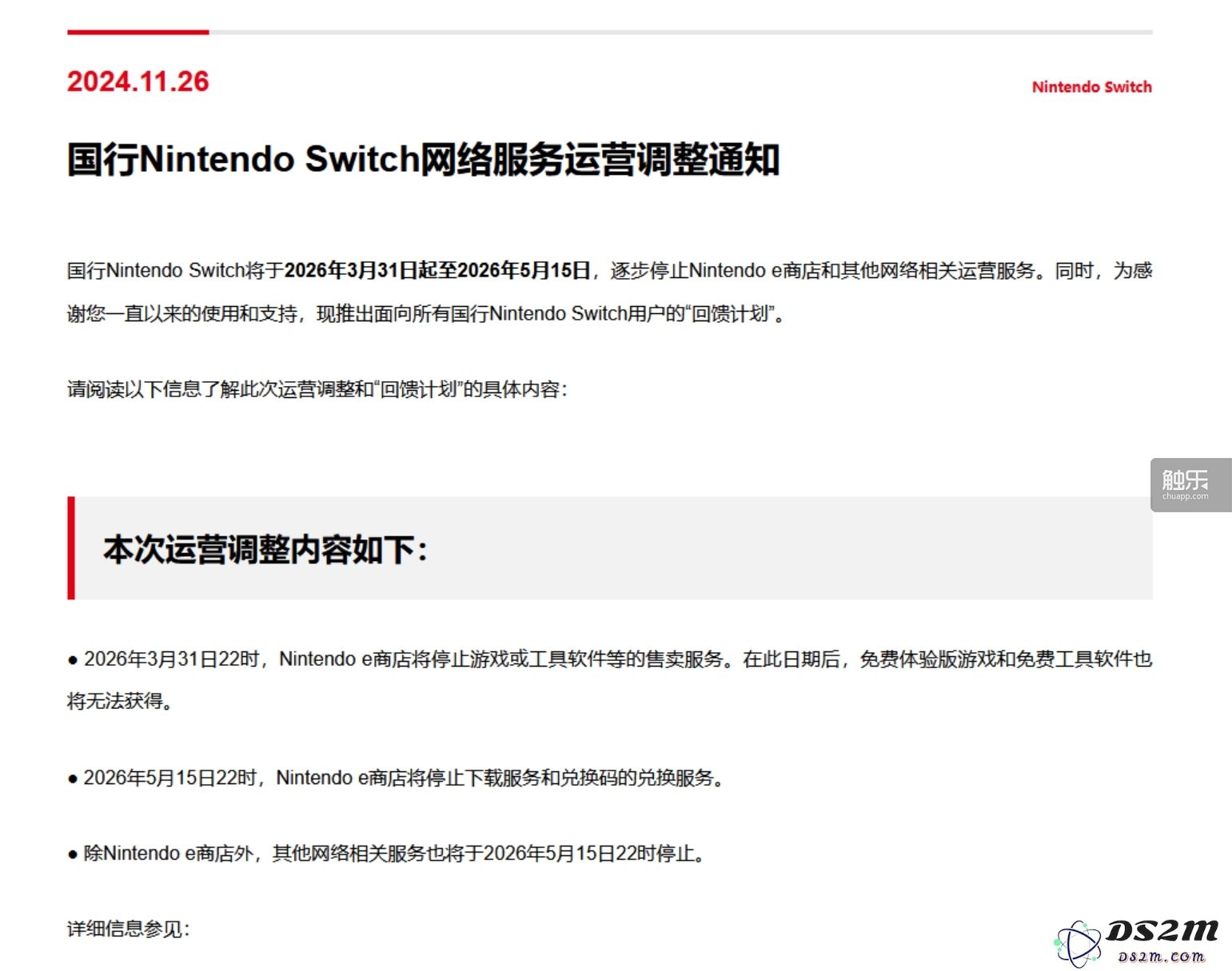Viewport: 1232px width, 971px height.
Task: Click the text 详细信息参见
Action: point(129,929)
